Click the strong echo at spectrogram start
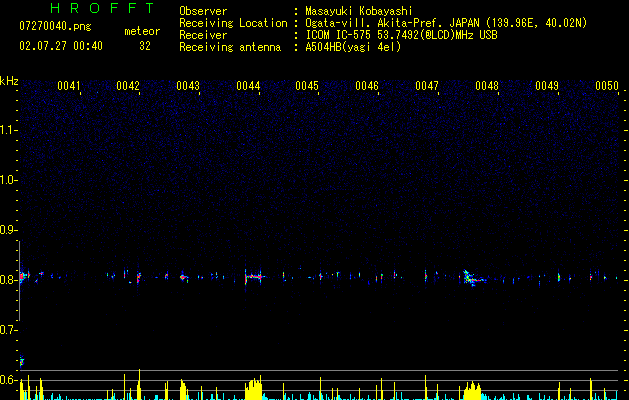 24,276
